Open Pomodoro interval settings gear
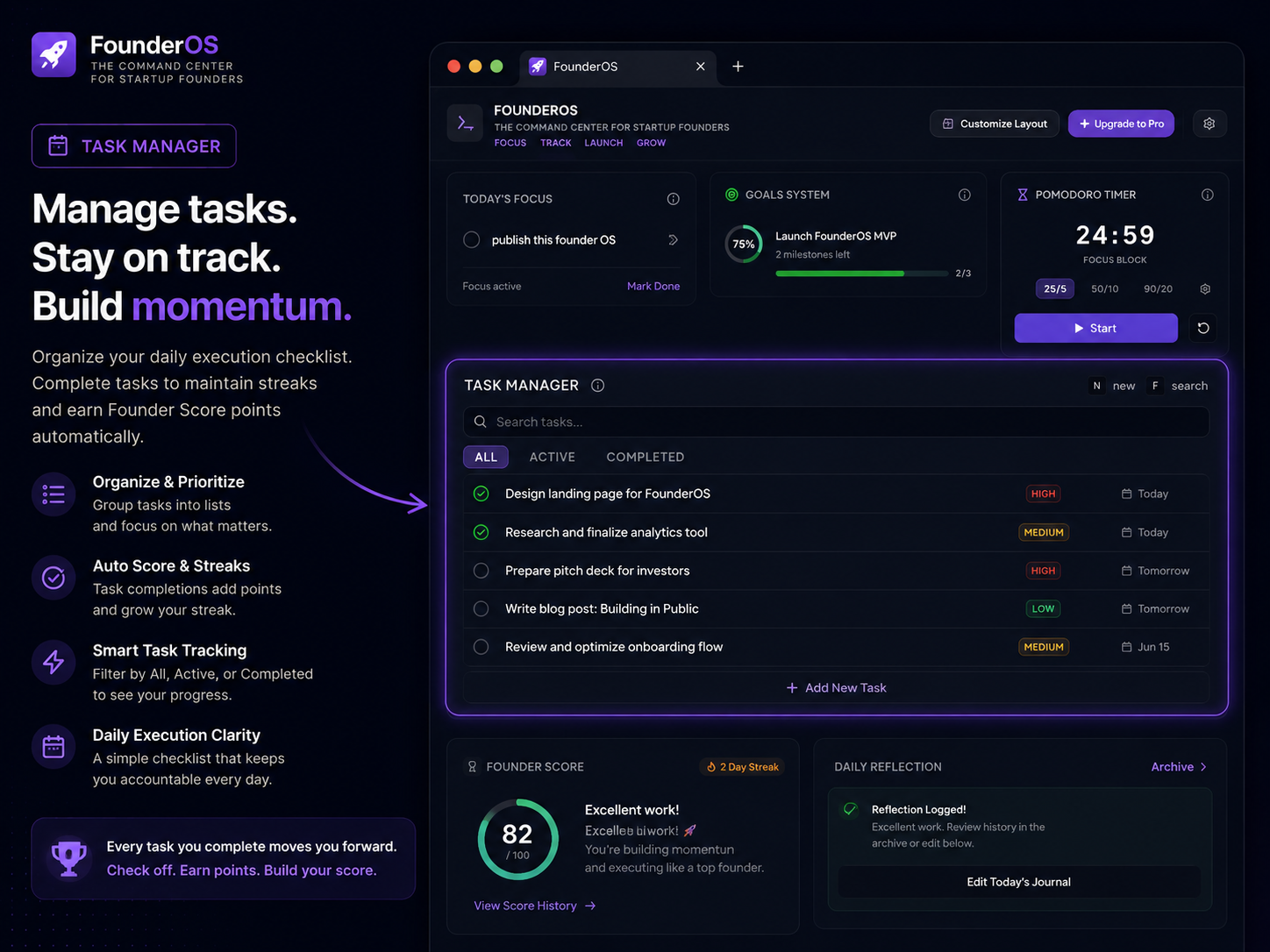1270x952 pixels. pos(1205,288)
